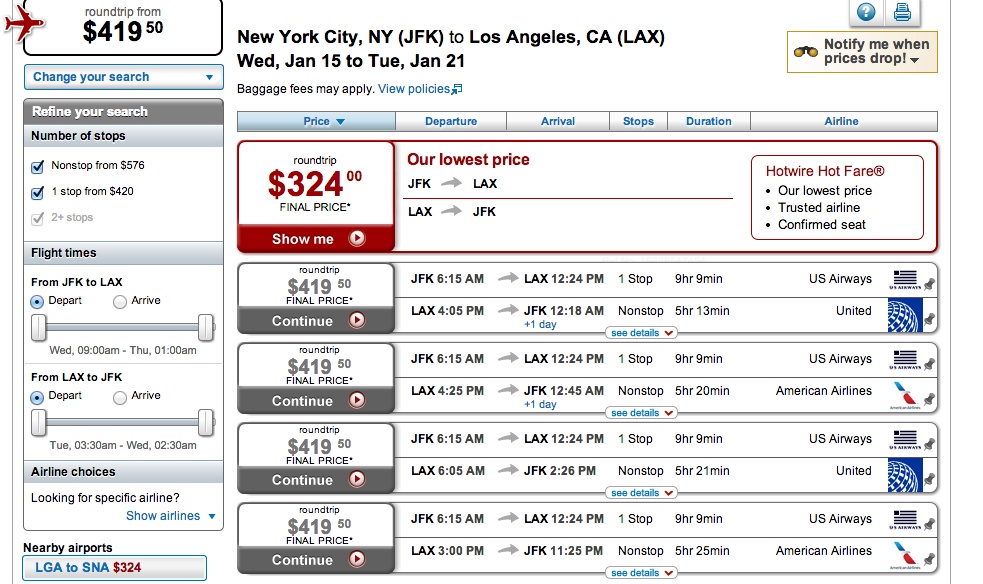This screenshot has width=983, height=584.
Task: Click the printer icon
Action: tap(902, 11)
